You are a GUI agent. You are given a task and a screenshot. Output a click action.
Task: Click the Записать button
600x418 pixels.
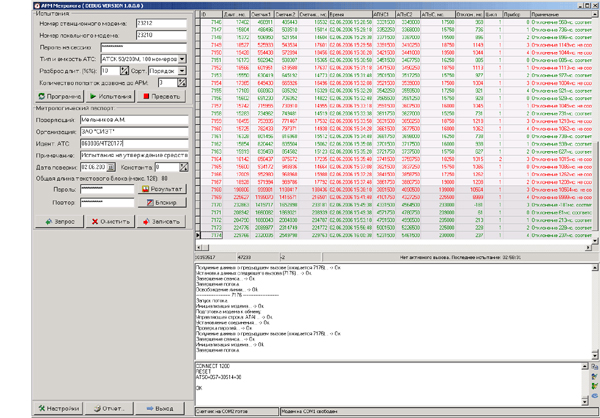pyautogui.click(x=161, y=221)
